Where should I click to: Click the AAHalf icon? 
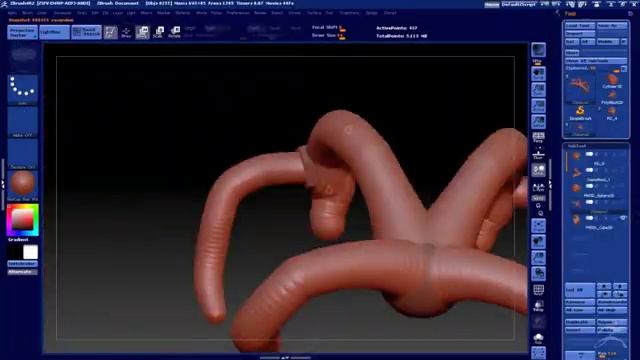[x=539, y=122]
